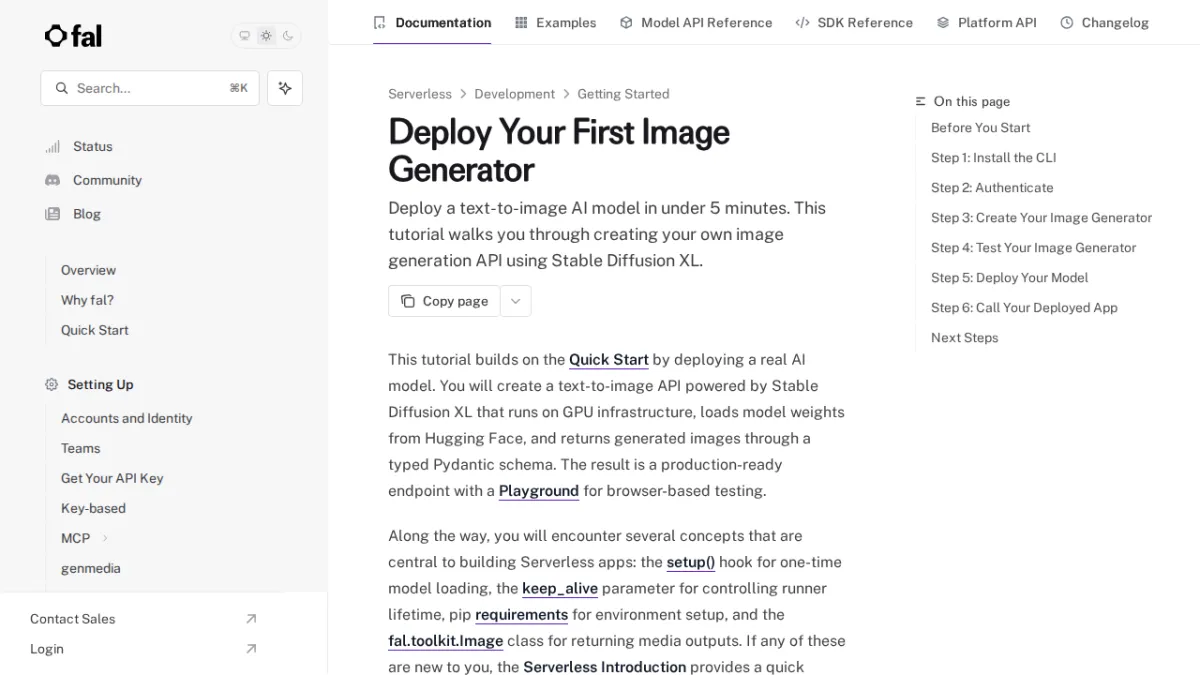
Task: Click Contact Sales link
Action: point(73,619)
